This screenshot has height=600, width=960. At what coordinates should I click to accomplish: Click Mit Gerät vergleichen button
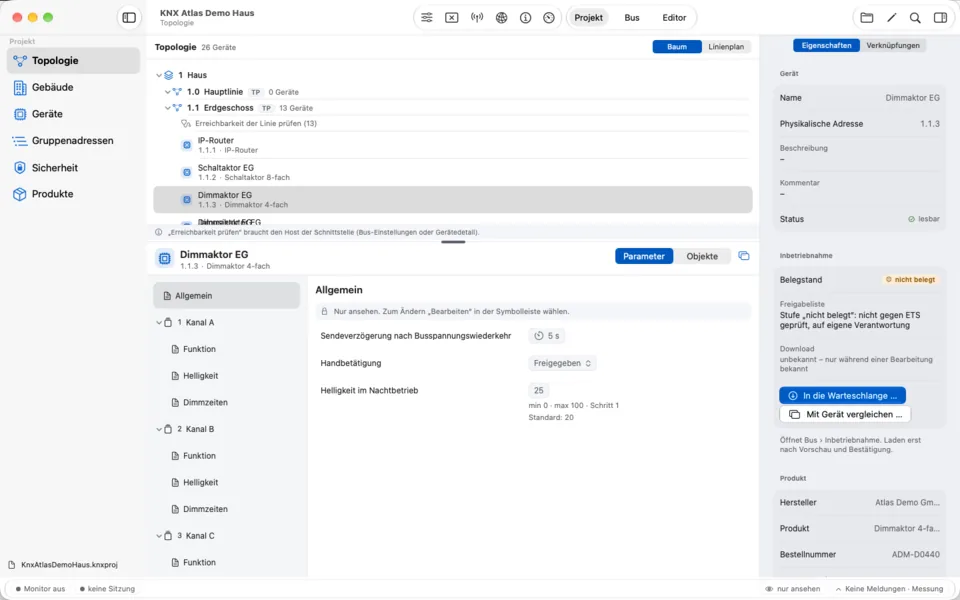tap(845, 414)
